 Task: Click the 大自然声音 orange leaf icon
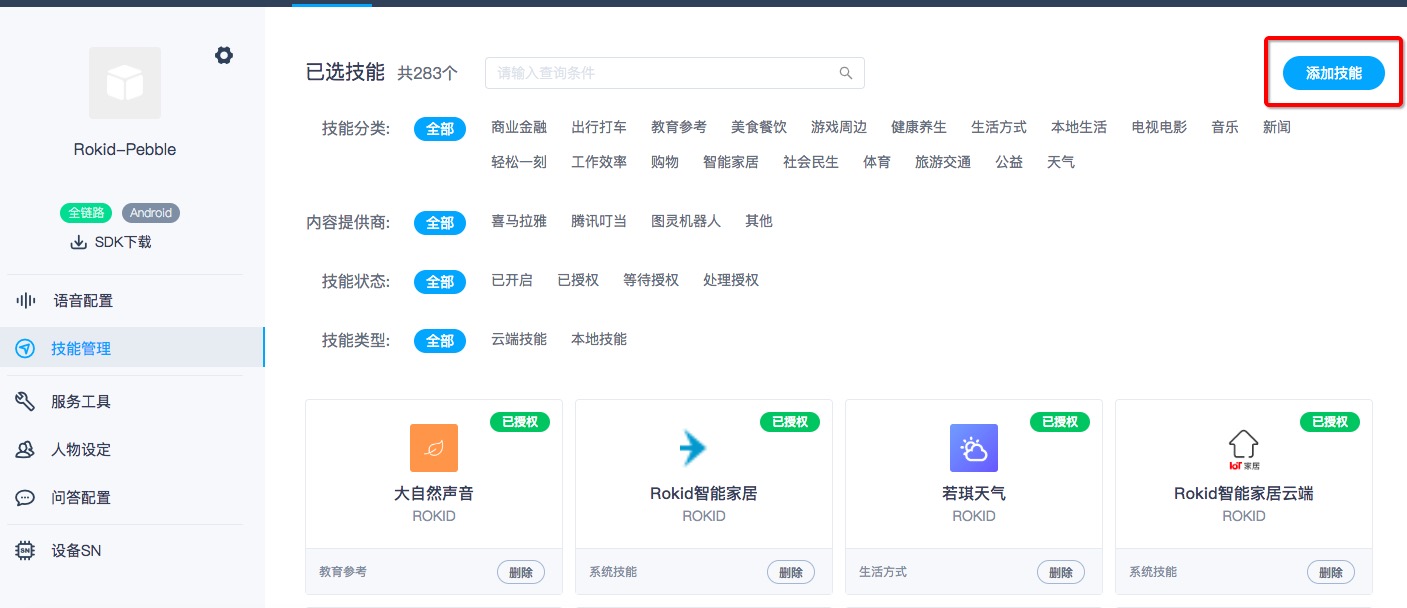[x=434, y=448]
